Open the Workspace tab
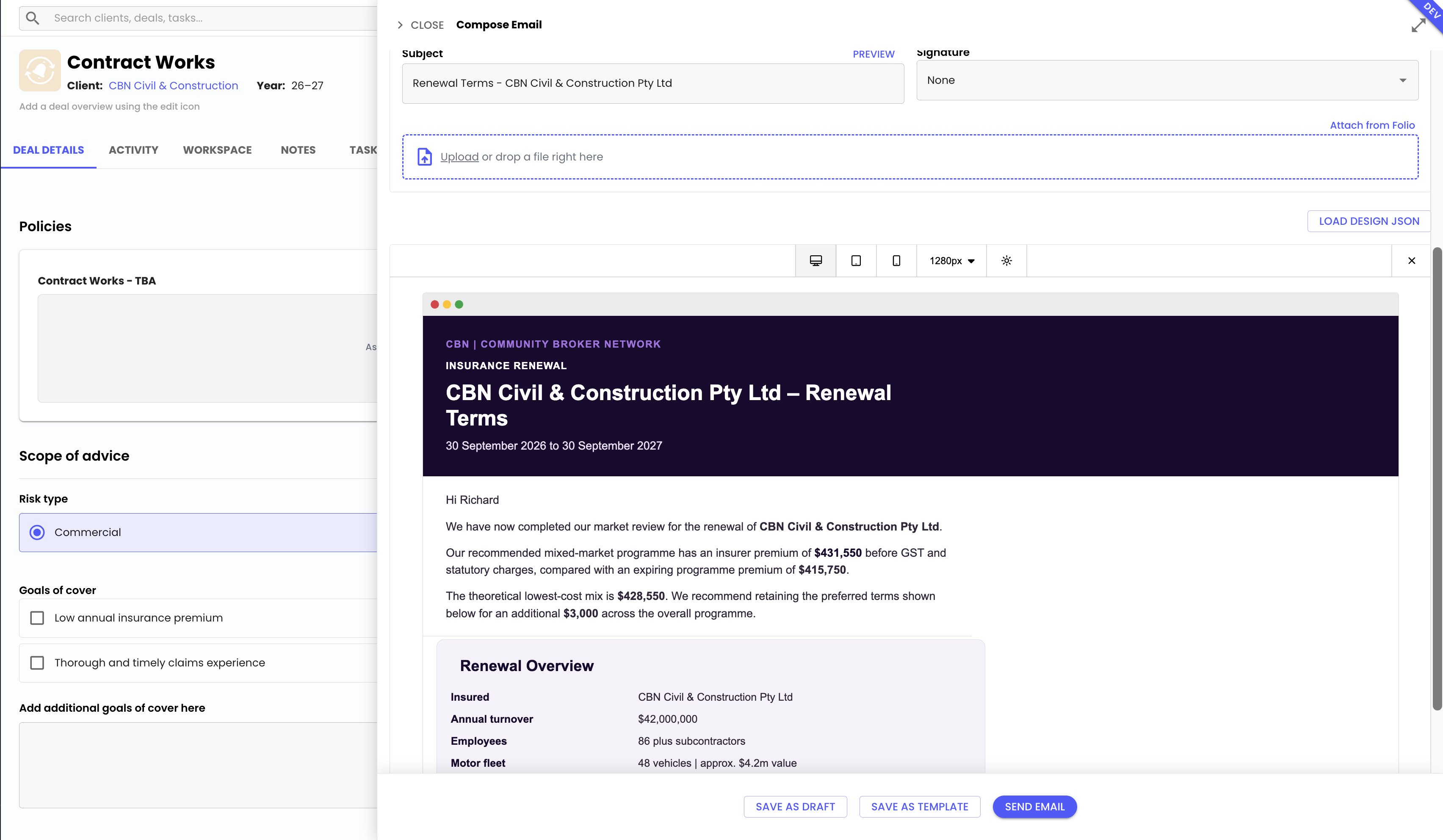Screen dimensions: 1443x840 tap(217, 150)
